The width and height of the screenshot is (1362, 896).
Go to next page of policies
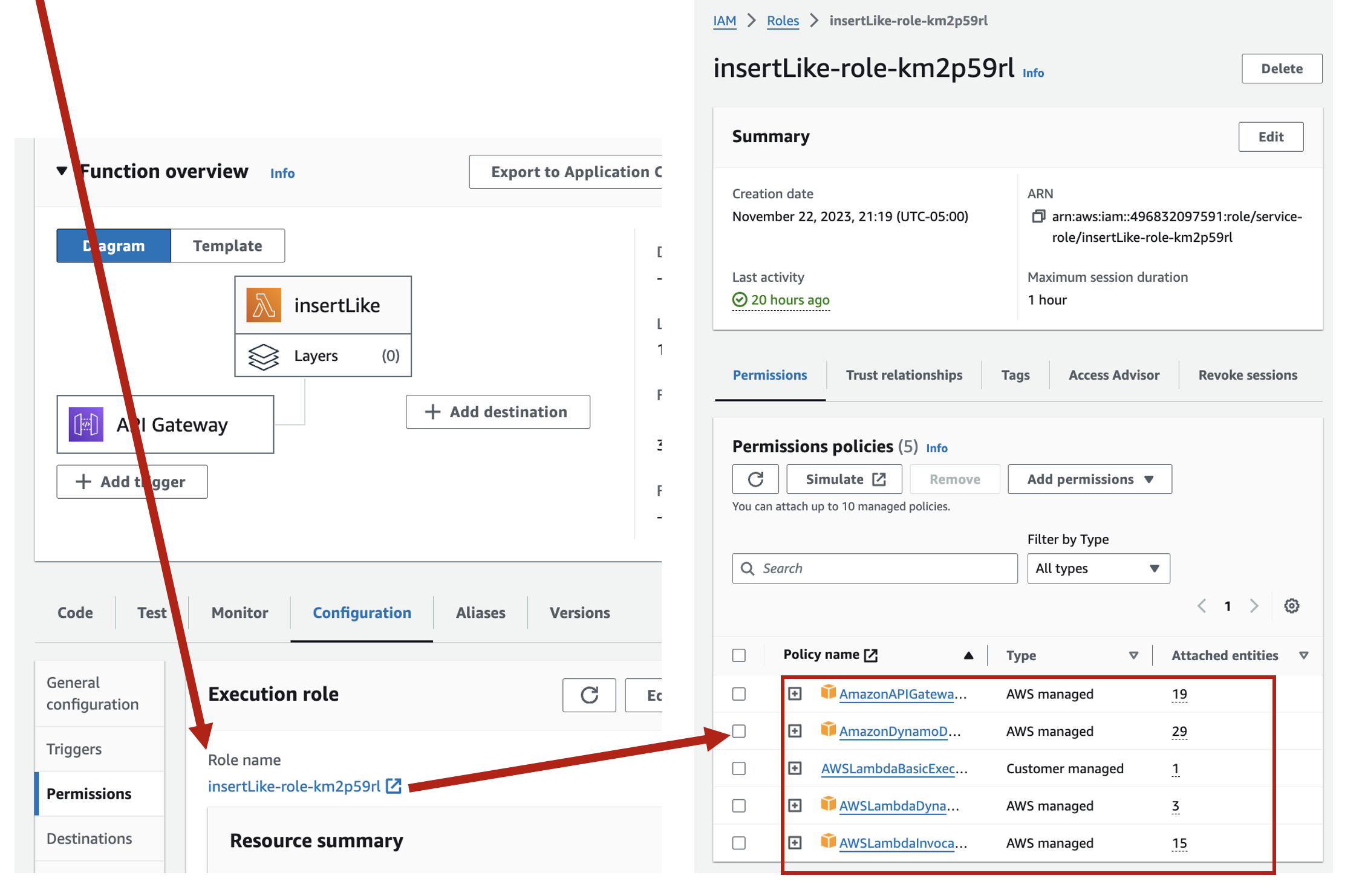click(x=1254, y=606)
